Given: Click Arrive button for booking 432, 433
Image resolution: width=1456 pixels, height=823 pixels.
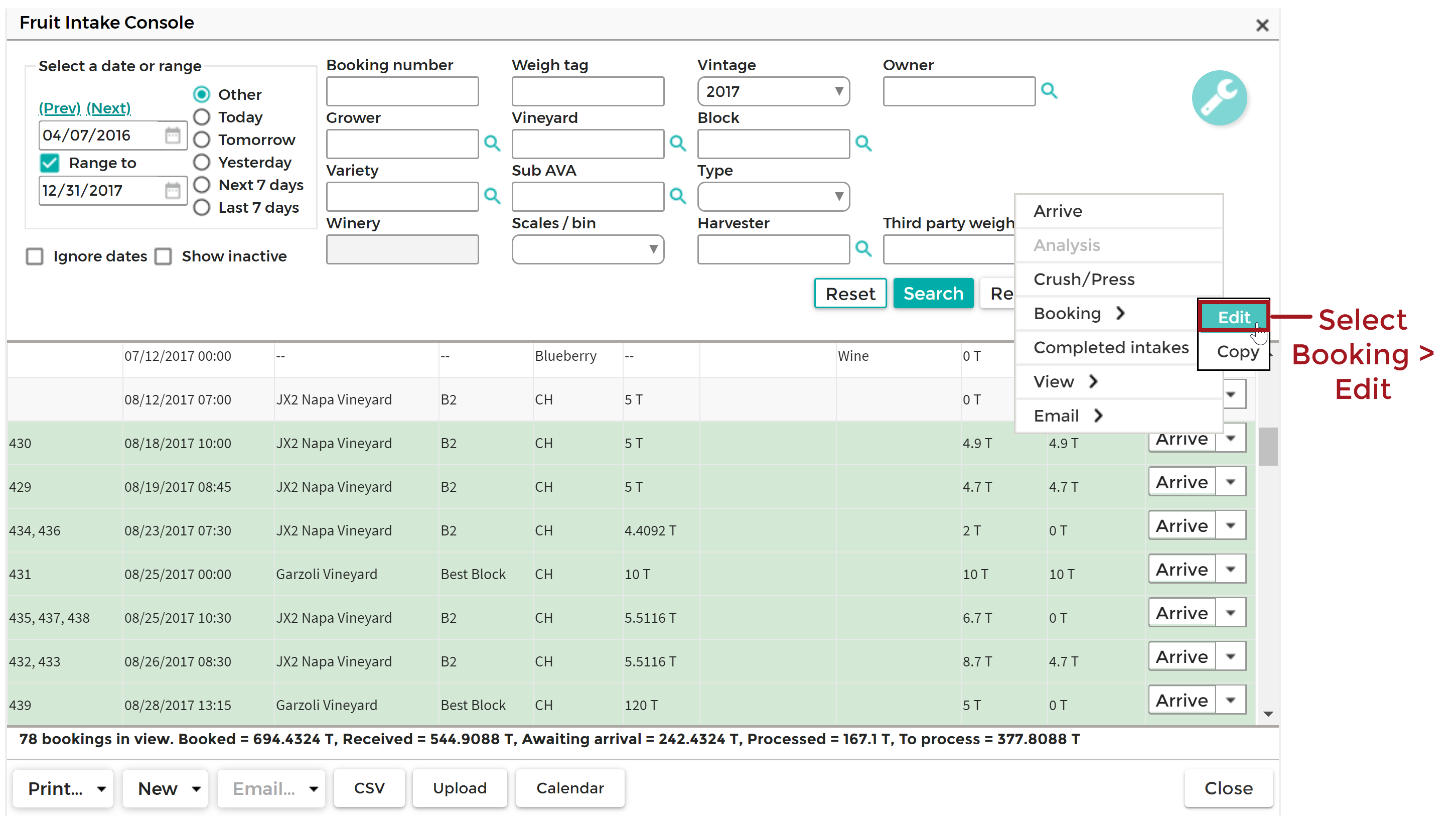Looking at the screenshot, I should (1182, 656).
